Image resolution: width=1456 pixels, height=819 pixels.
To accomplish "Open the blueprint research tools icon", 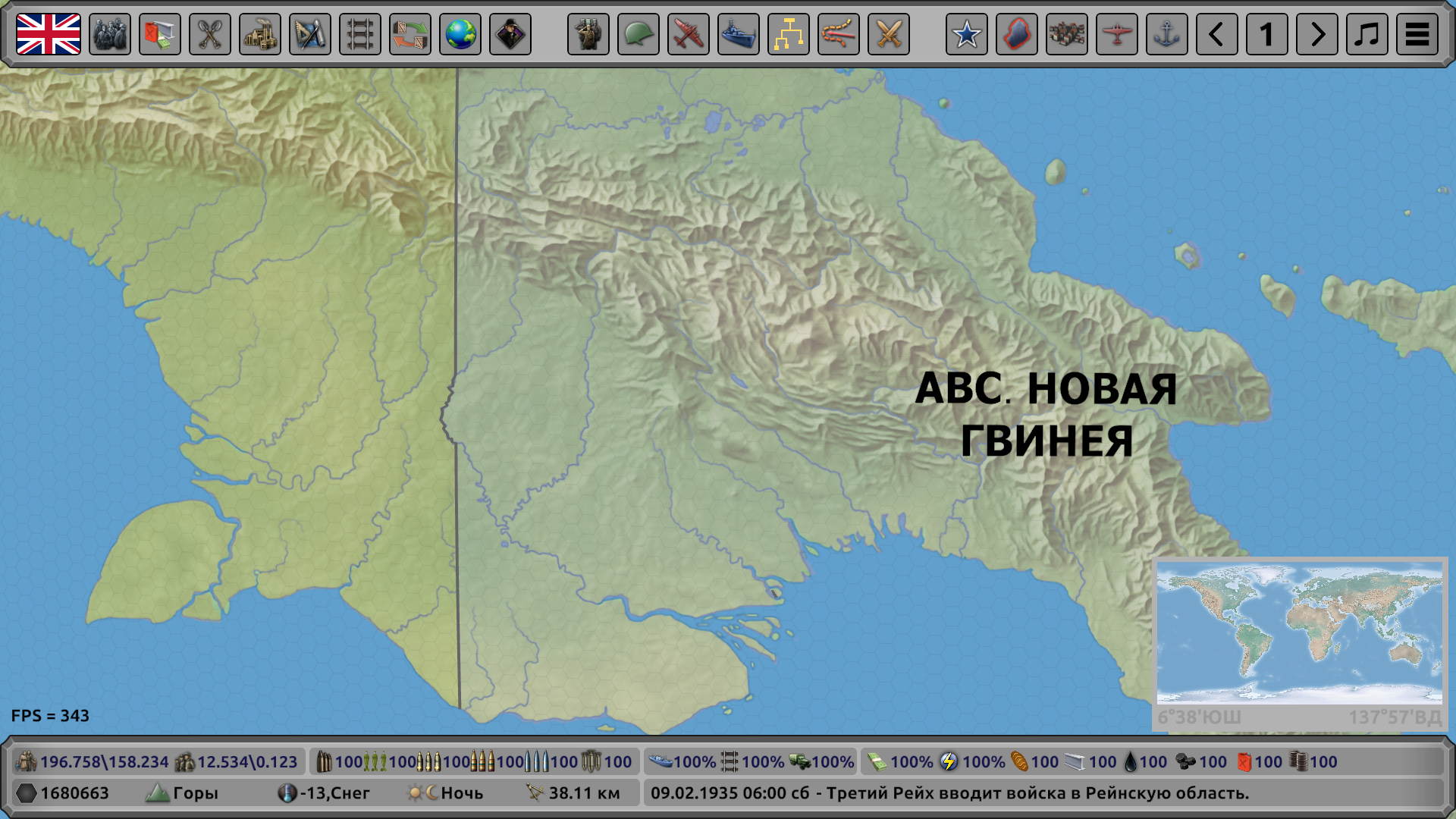I will pyautogui.click(x=310, y=34).
